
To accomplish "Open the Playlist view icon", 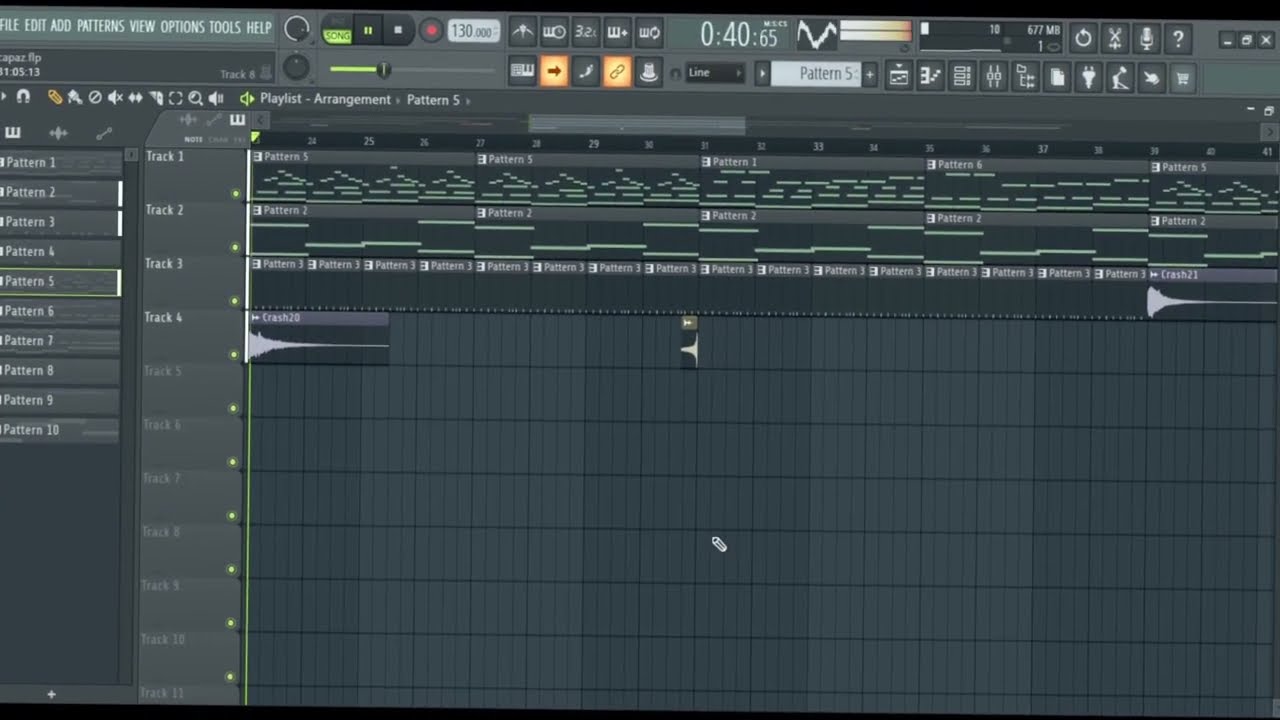I will tap(899, 75).
